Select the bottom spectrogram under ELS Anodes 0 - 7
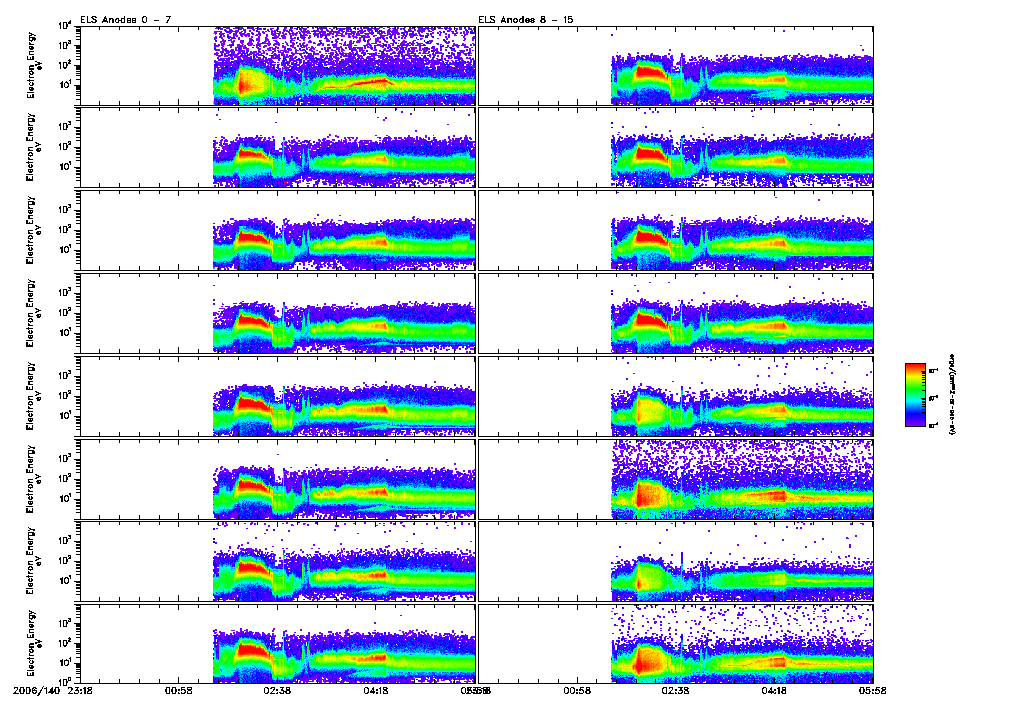Screen dimensions: 1024x708 [277, 644]
